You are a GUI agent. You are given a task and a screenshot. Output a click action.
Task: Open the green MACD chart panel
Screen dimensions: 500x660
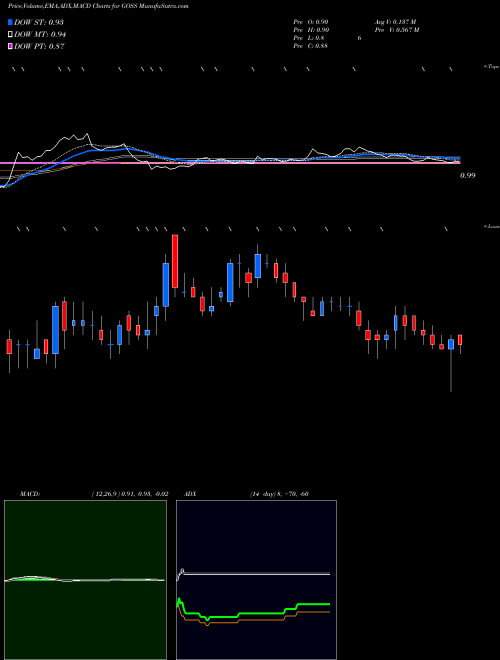[85, 580]
